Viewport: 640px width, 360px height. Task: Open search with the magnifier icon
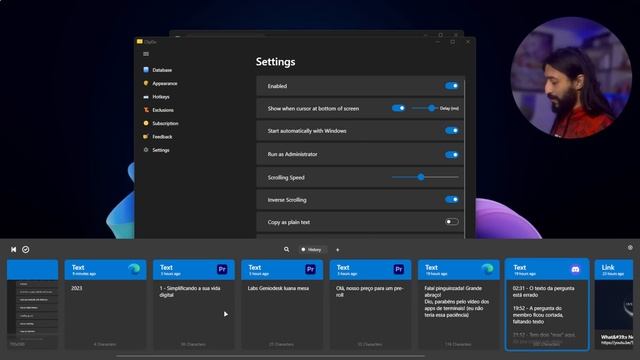point(287,249)
